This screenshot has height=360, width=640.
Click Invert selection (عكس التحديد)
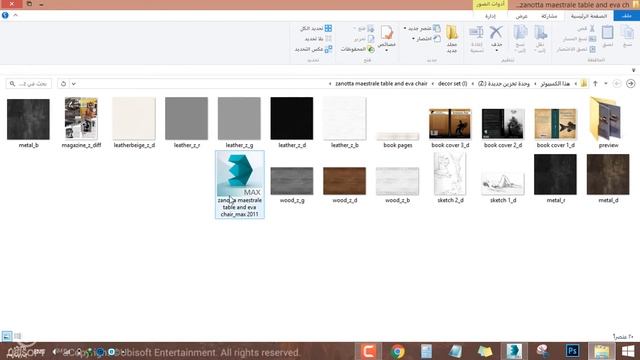click(x=313, y=49)
